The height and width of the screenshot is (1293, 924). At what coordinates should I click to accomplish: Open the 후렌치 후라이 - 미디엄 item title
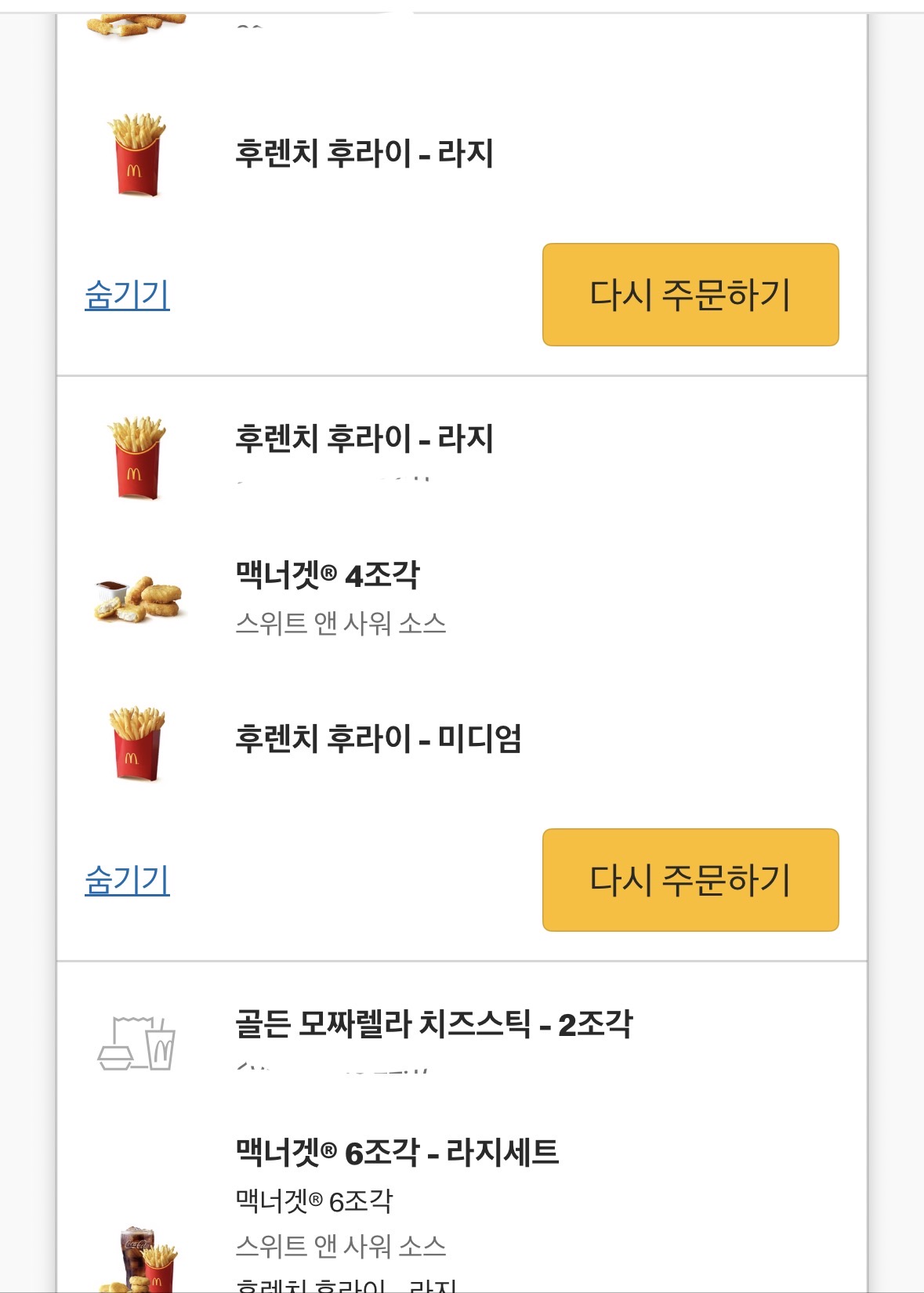[379, 738]
